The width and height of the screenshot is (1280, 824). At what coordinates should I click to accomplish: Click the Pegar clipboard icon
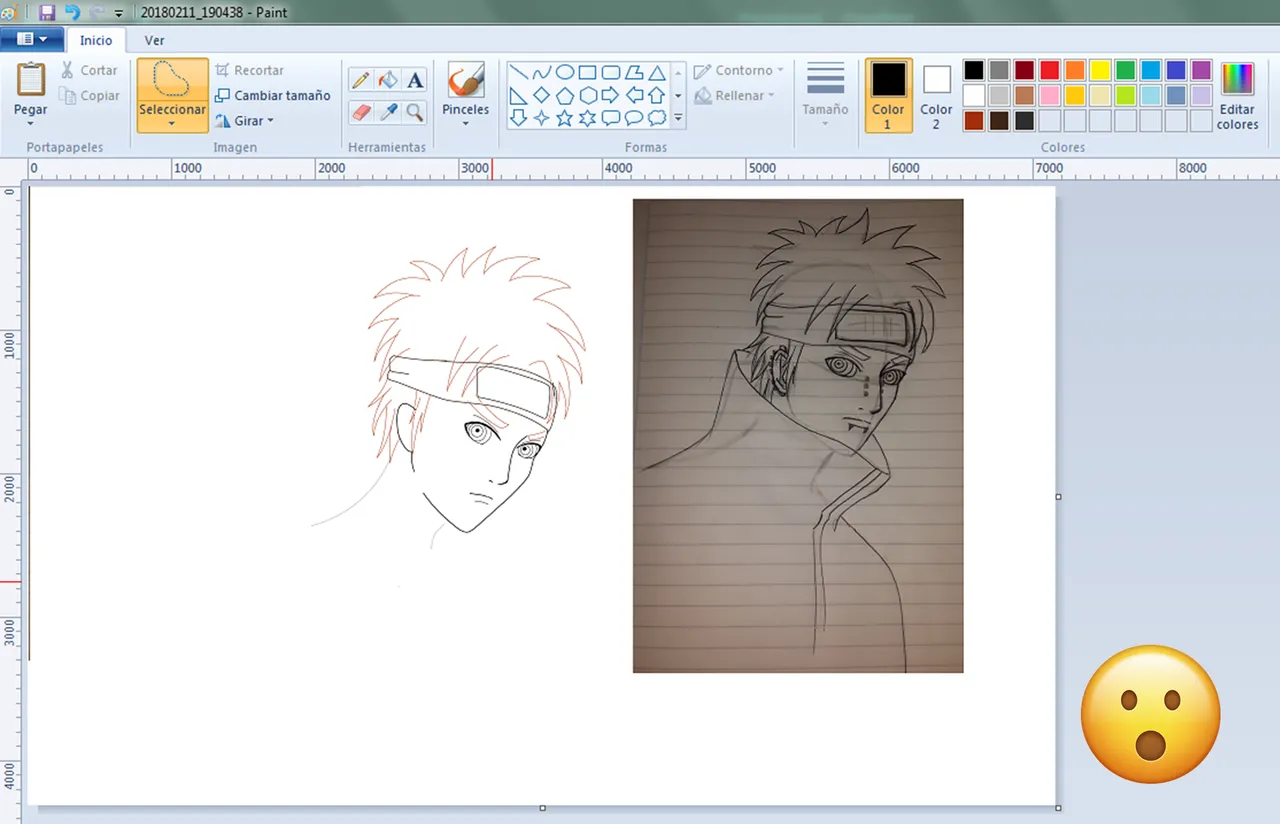[31, 79]
